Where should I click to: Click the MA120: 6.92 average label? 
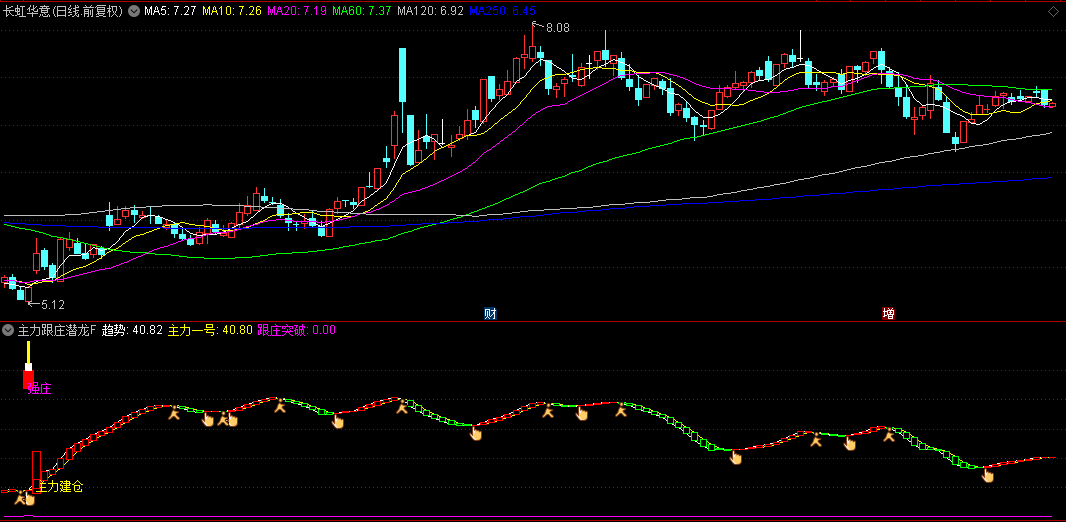tap(430, 12)
